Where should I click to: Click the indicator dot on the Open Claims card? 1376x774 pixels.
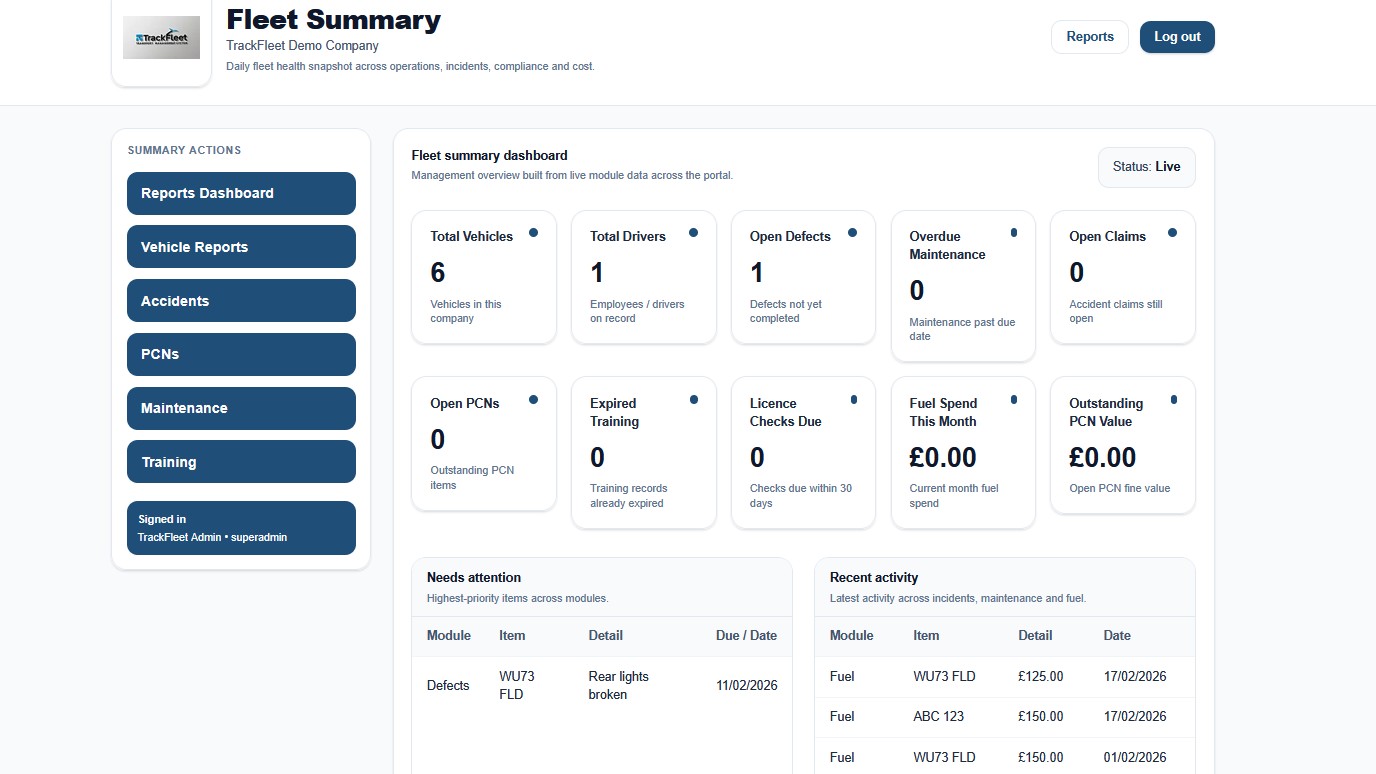1173,232
